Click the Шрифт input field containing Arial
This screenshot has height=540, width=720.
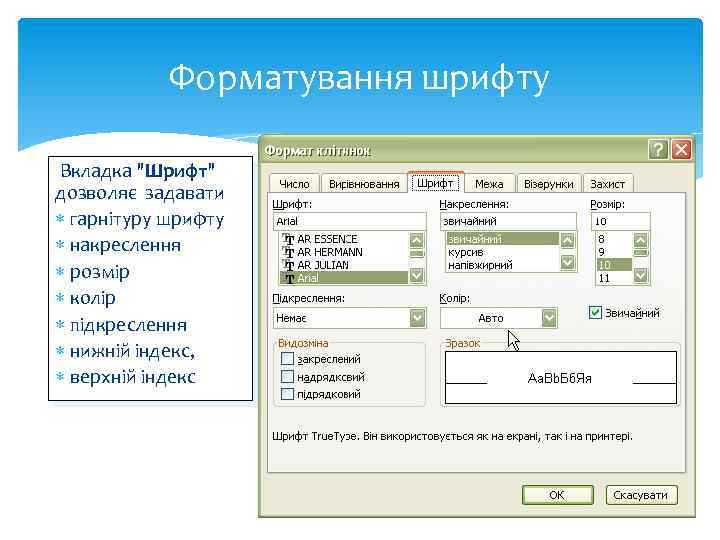tap(349, 221)
